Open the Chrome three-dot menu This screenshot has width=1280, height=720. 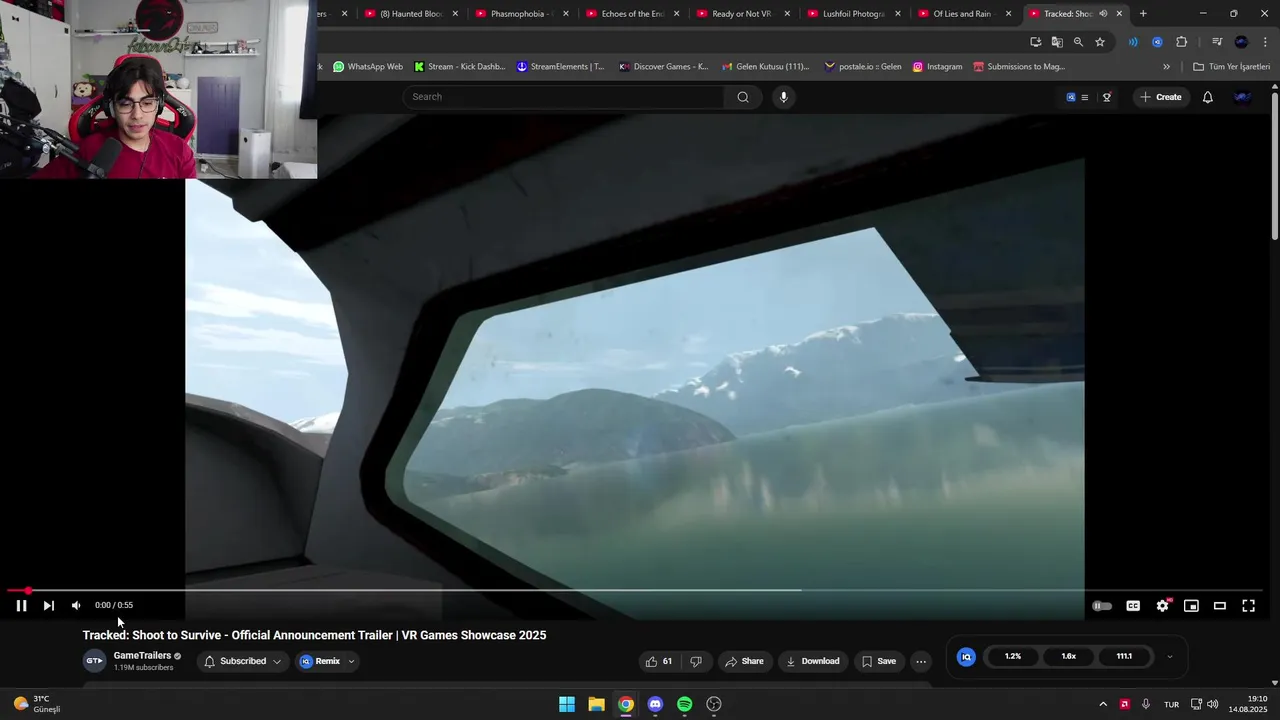pyautogui.click(x=1265, y=42)
